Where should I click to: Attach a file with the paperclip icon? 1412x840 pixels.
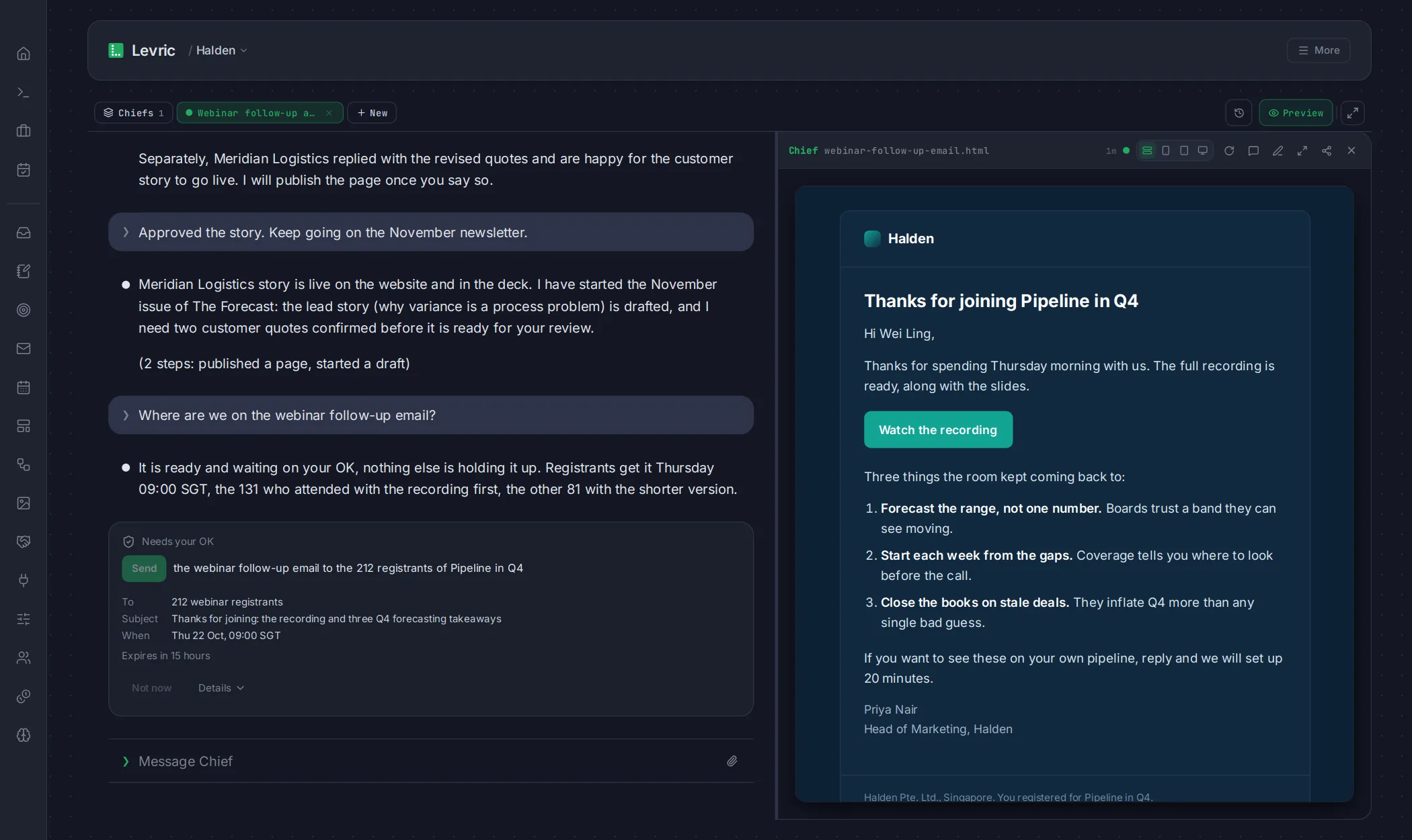[x=732, y=761]
